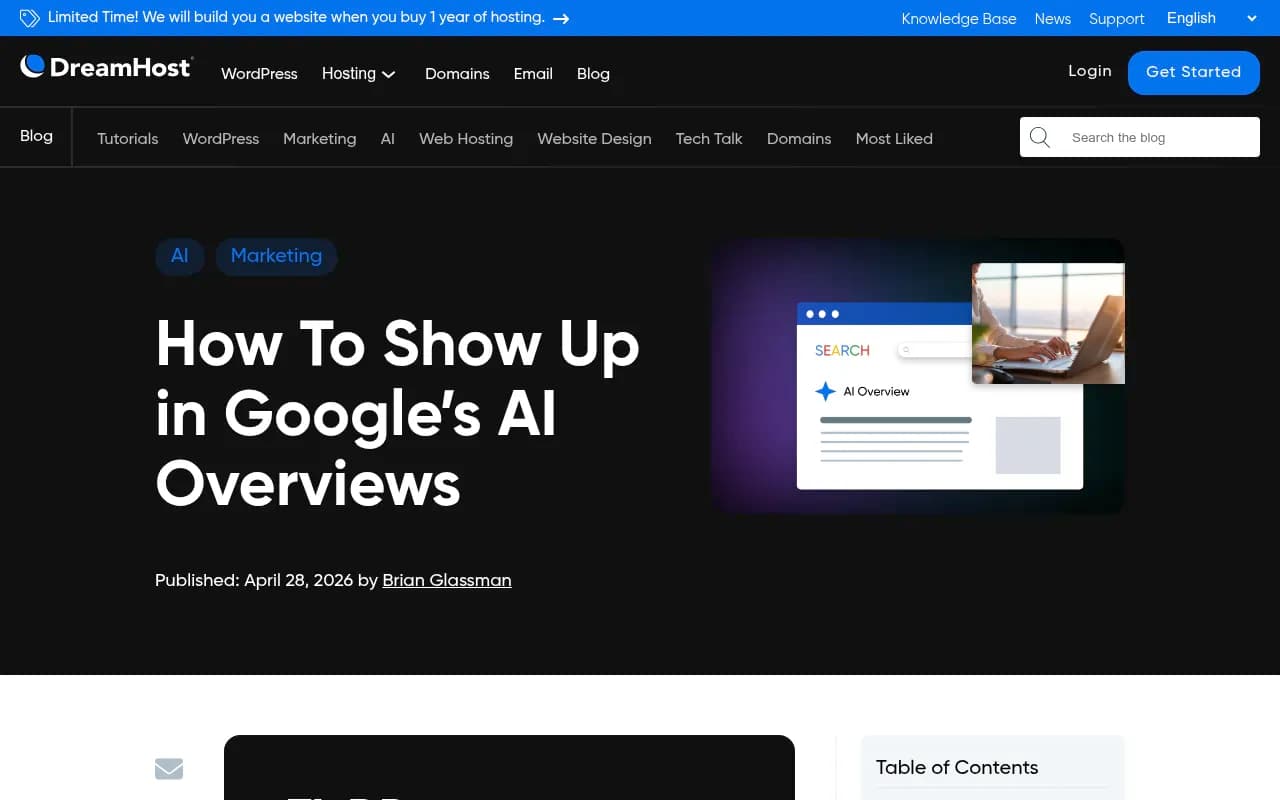Click the price tag promo icon

tap(30, 18)
